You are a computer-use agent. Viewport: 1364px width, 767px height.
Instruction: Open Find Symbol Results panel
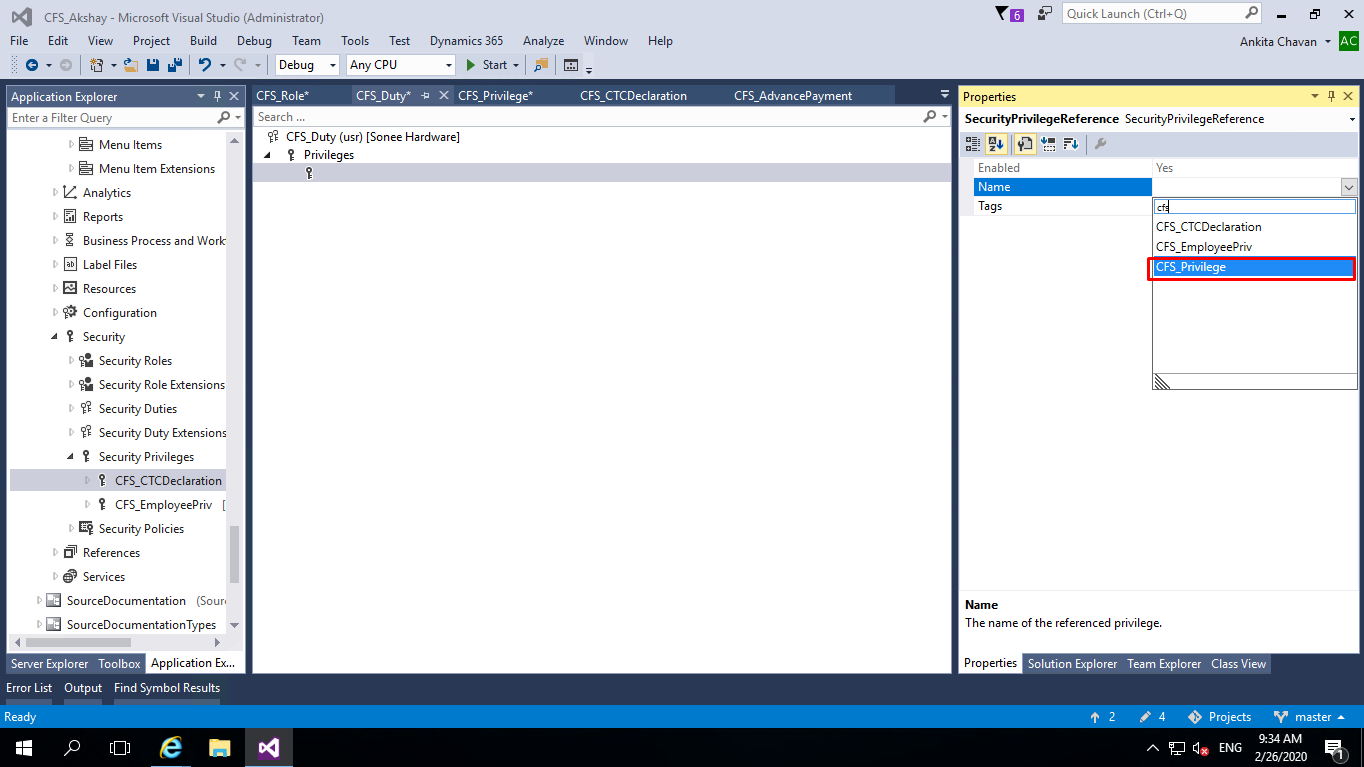pyautogui.click(x=167, y=688)
